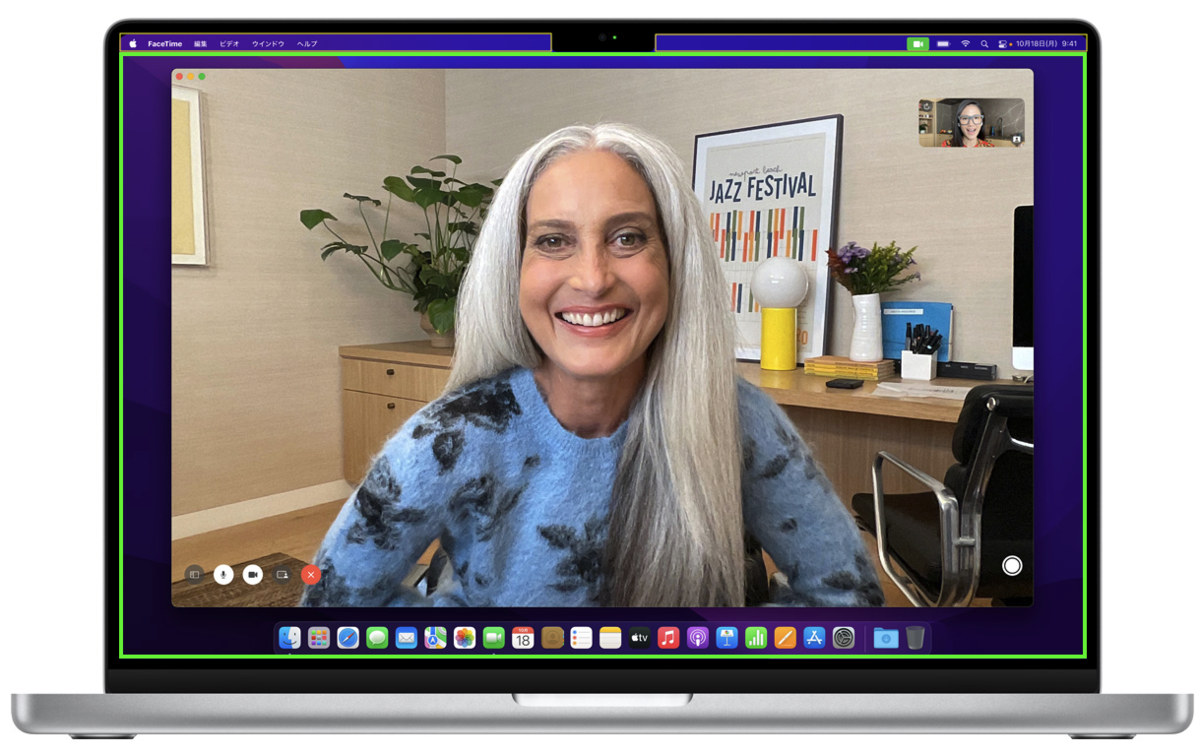
Task: Open the FaceTime menu
Action: pos(164,44)
